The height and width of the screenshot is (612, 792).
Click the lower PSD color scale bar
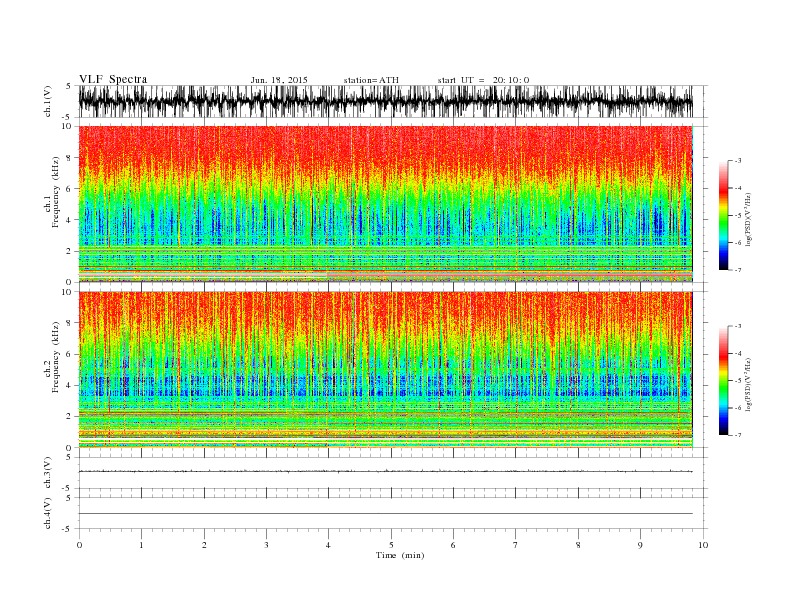(724, 381)
